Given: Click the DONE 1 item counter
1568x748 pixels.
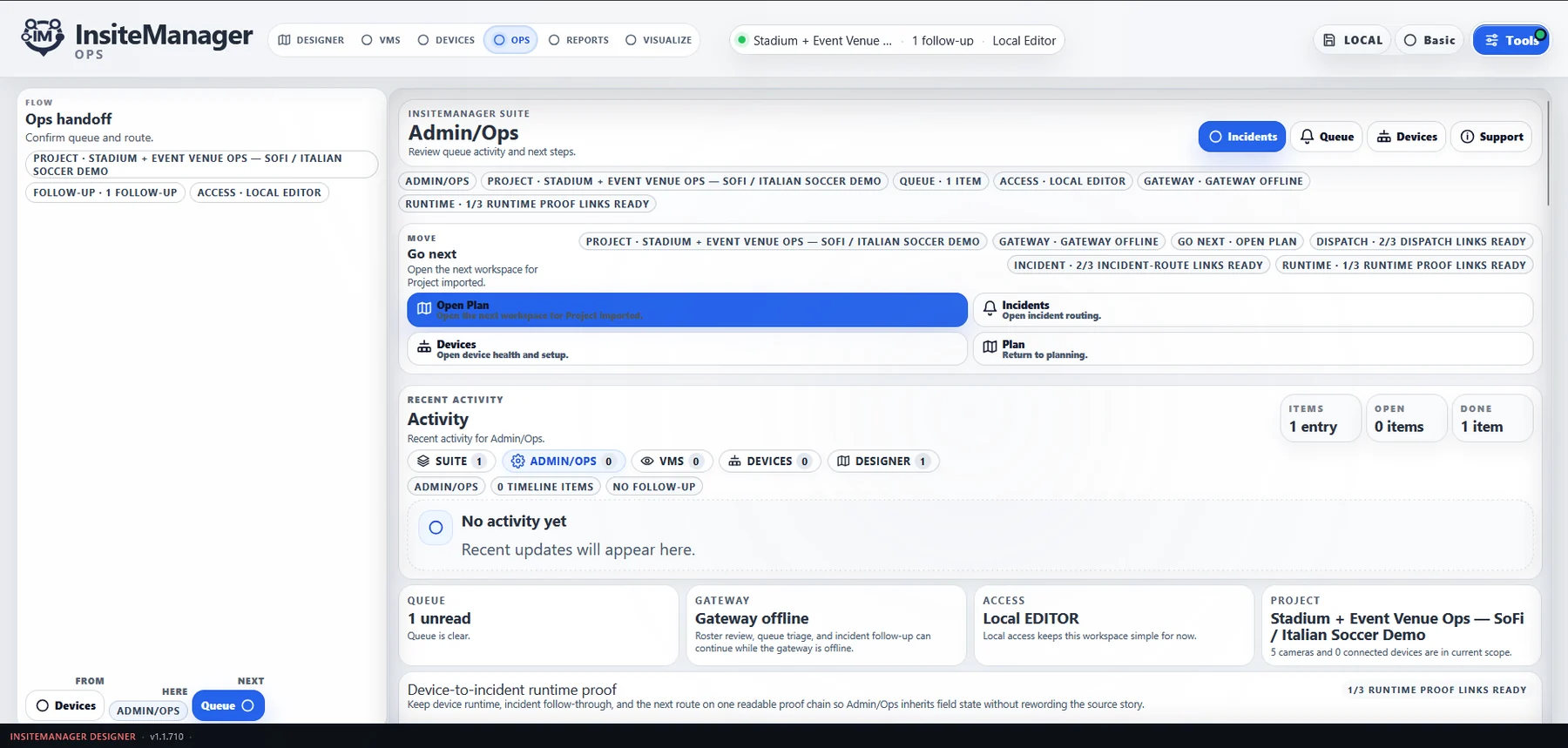Looking at the screenshot, I should (1491, 419).
